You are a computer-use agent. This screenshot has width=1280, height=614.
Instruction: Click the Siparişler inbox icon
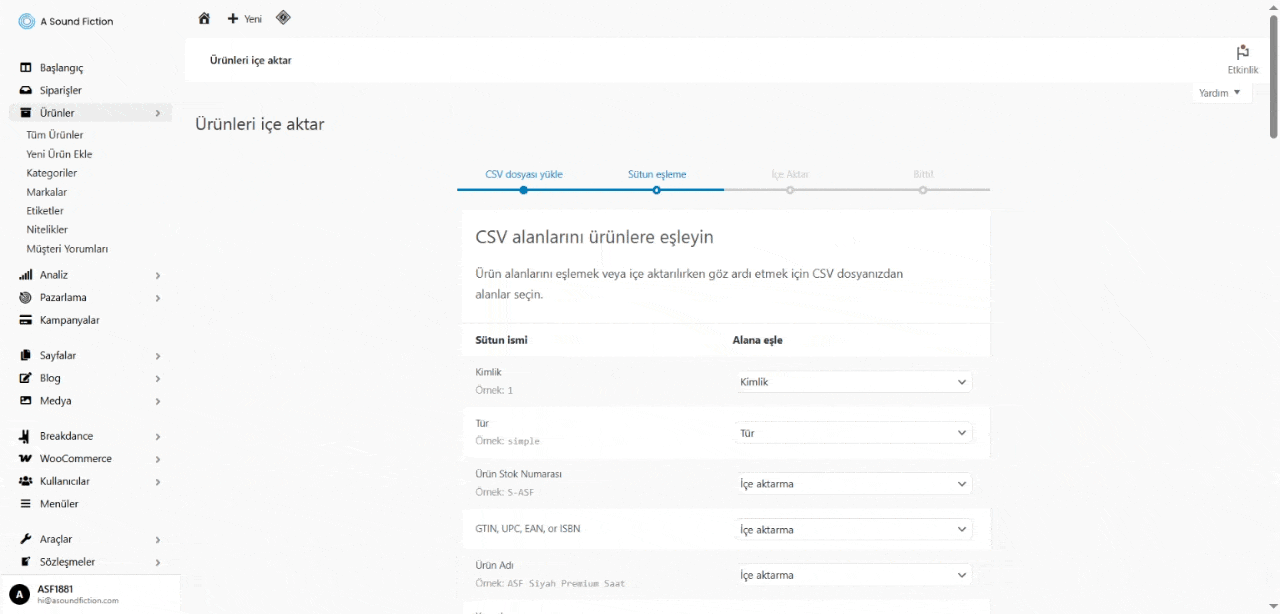tap(26, 91)
